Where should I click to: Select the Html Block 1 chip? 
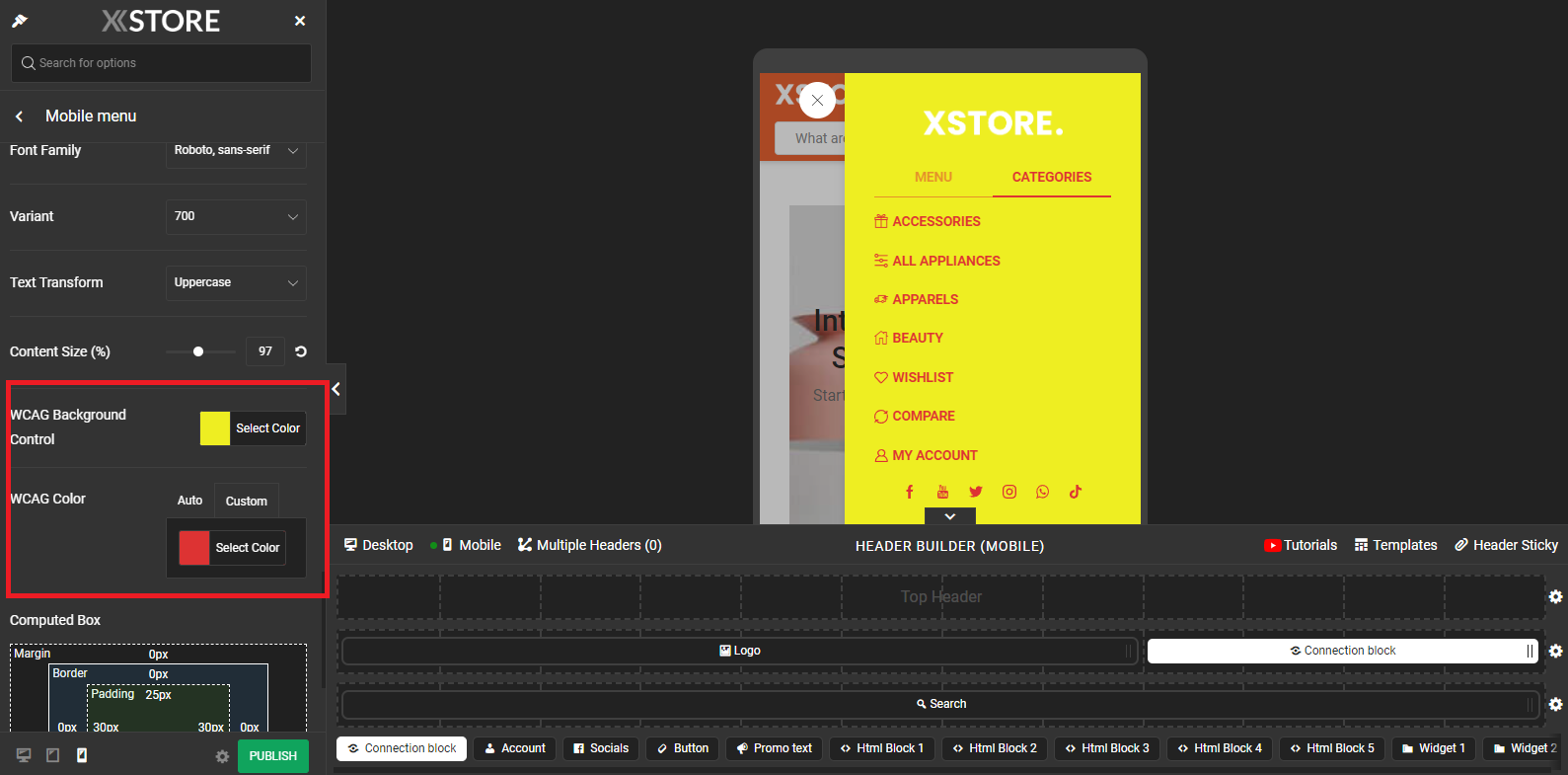click(882, 748)
